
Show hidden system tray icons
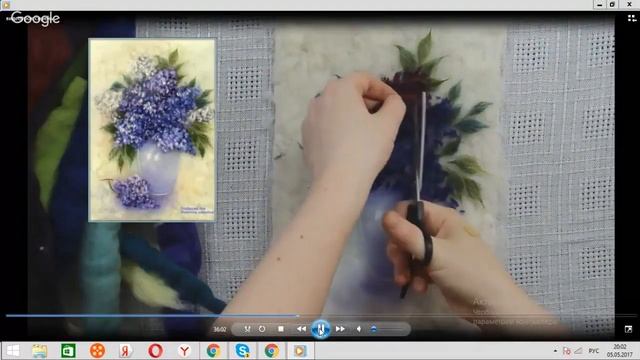pos(555,351)
